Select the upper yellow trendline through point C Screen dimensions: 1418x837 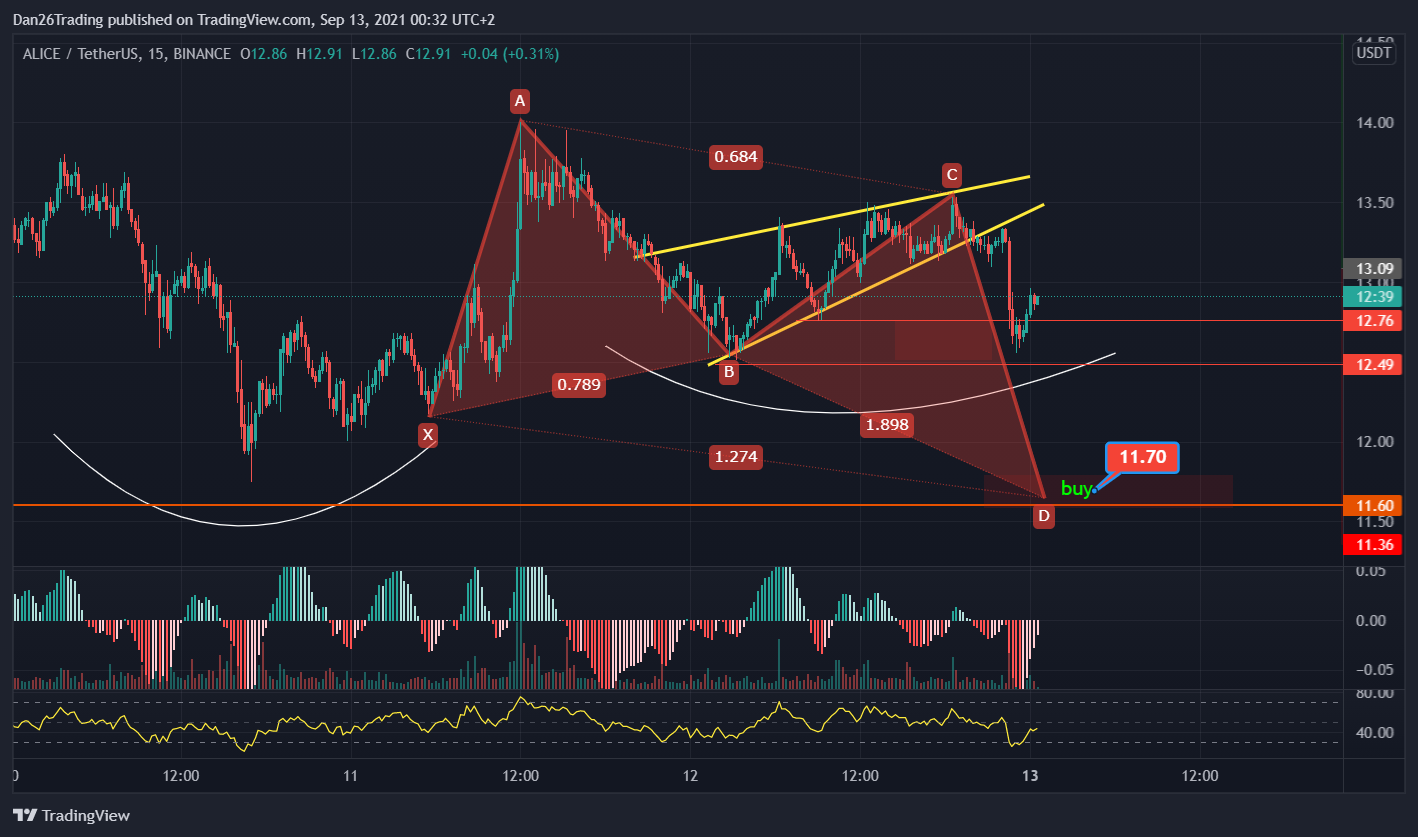click(832, 217)
